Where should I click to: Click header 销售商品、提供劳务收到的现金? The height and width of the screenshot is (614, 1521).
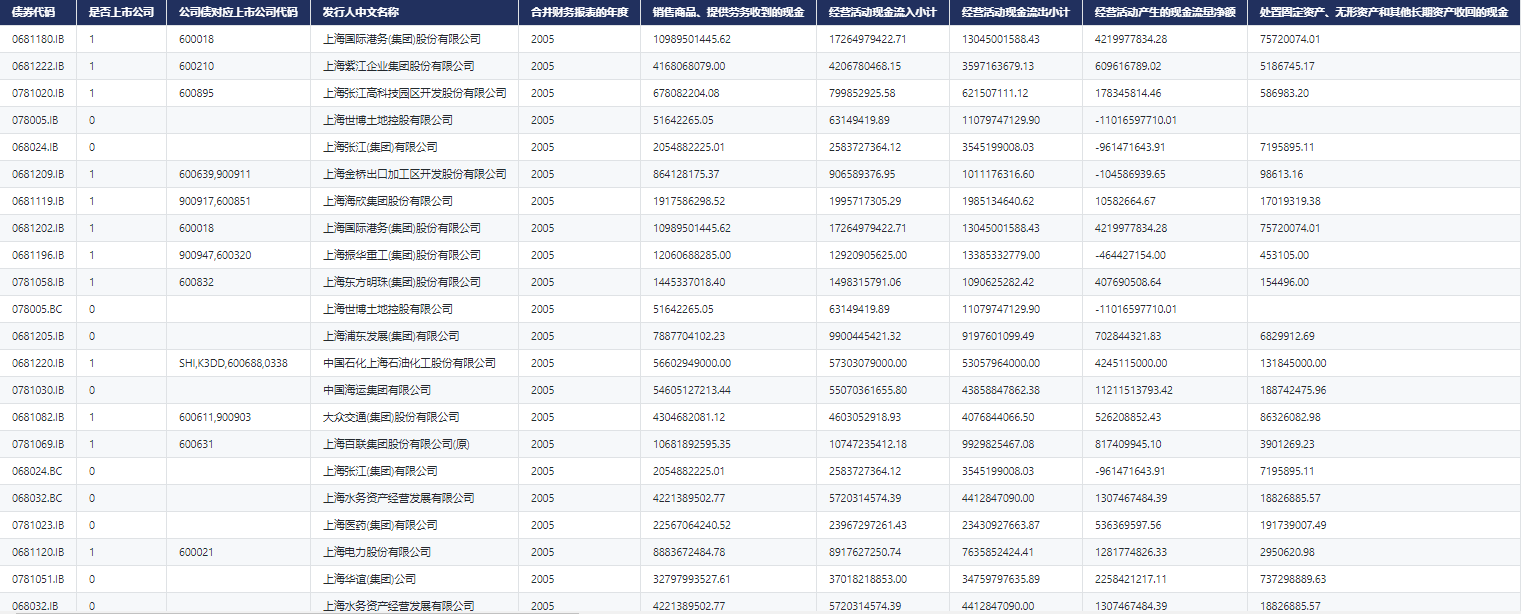(728, 13)
